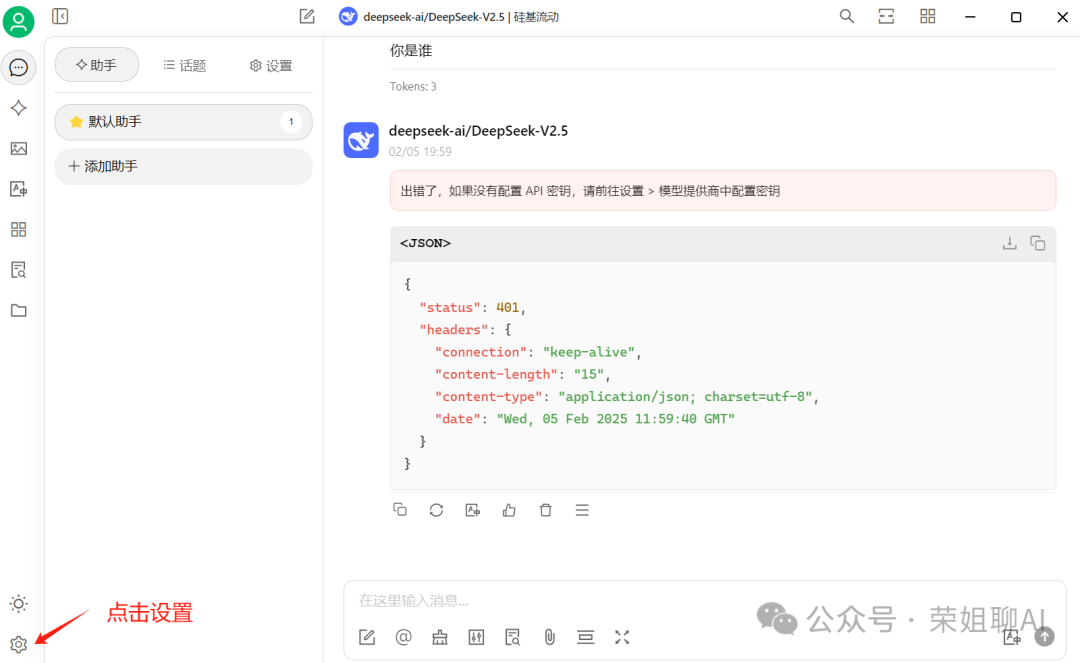Send the message with the arrow button

point(1044,637)
